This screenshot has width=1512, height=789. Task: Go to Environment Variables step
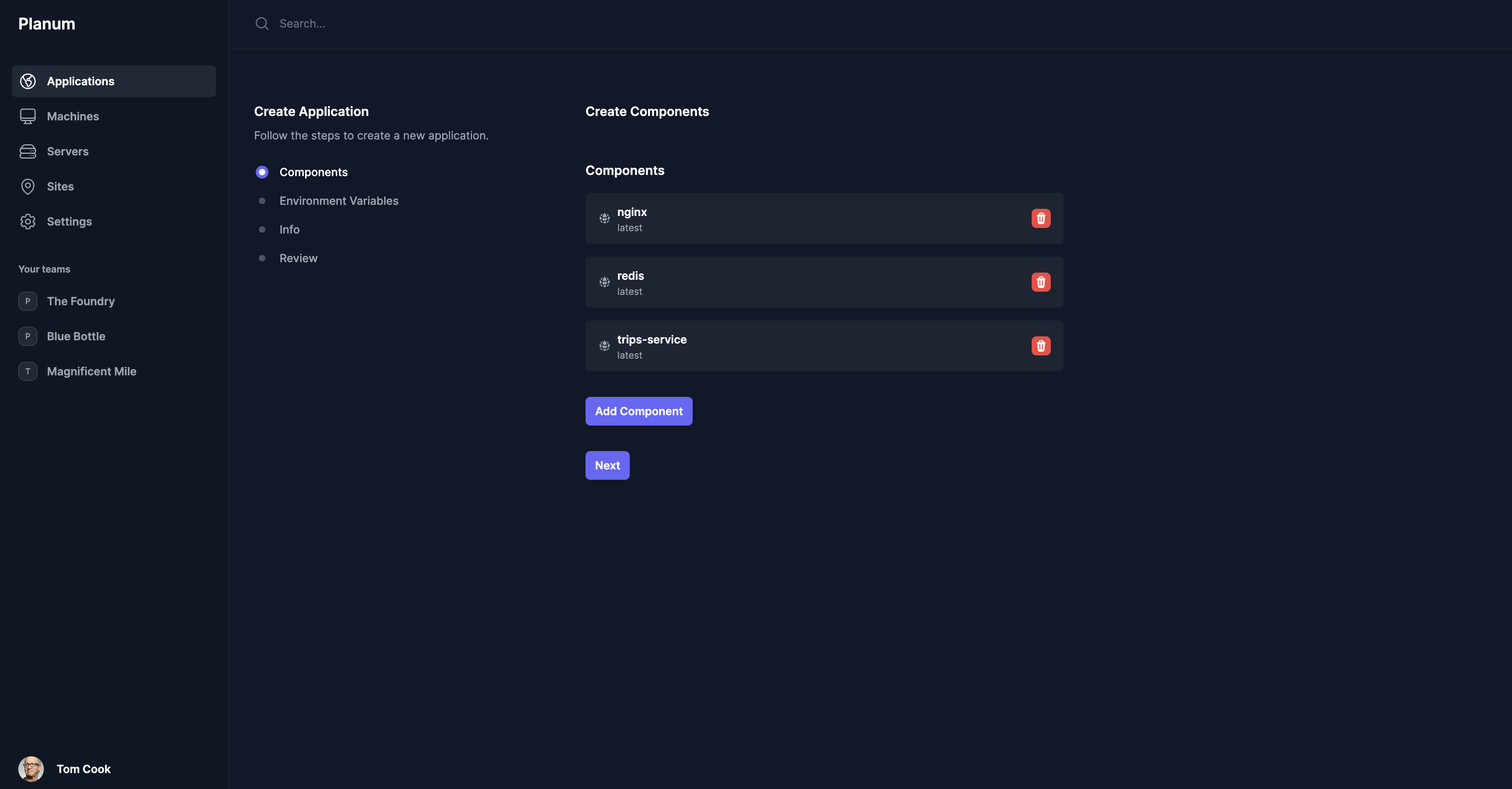(x=339, y=201)
